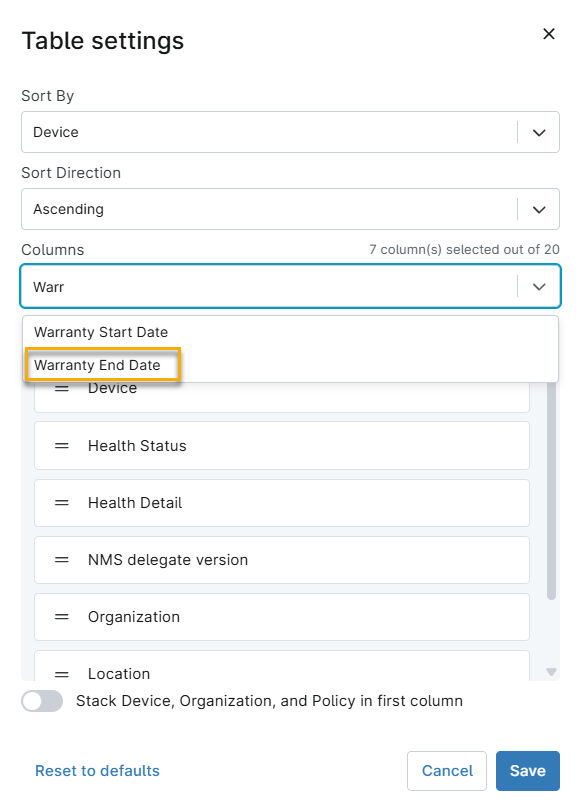
Task: Click the Columns search field containing Warr
Action: click(269, 287)
